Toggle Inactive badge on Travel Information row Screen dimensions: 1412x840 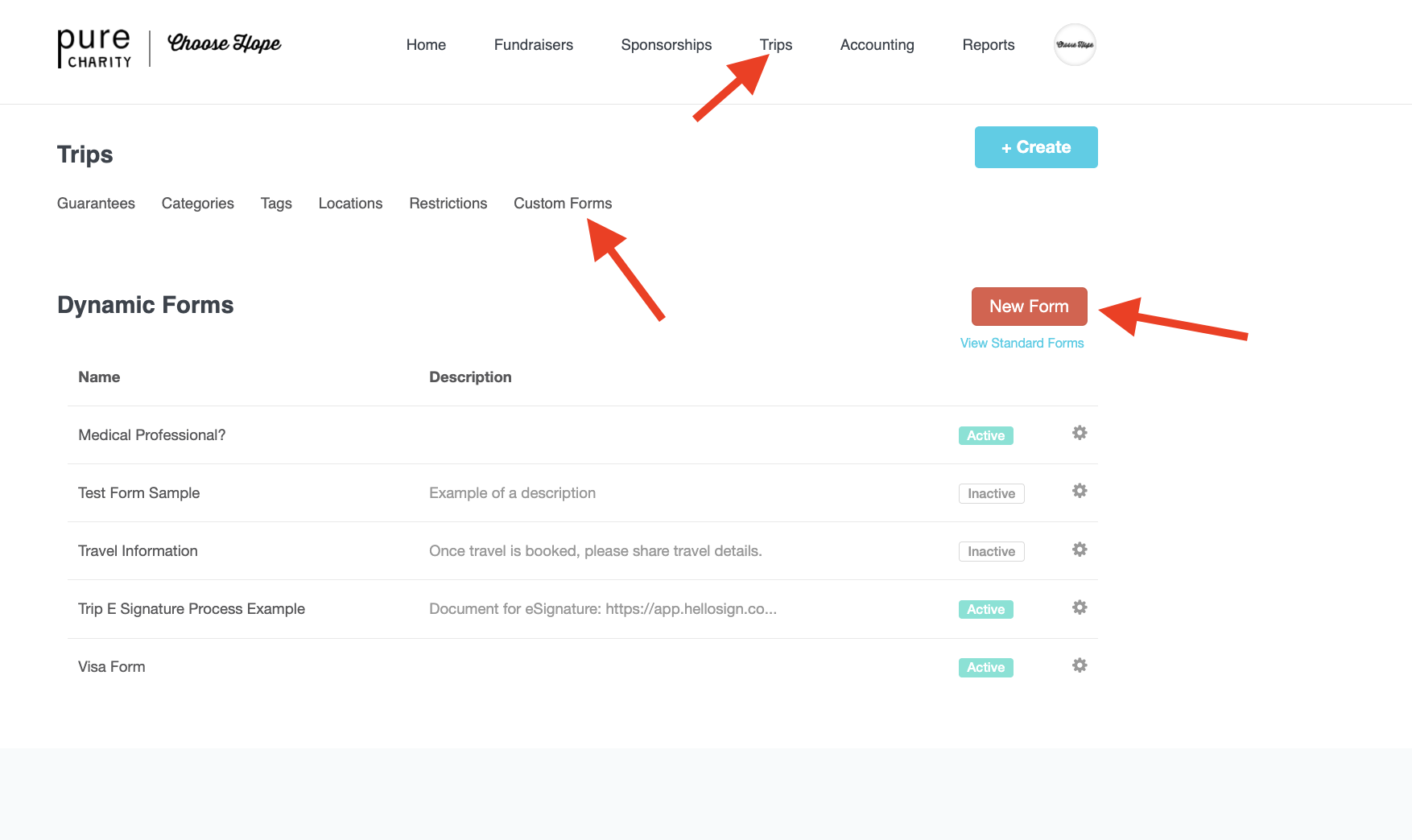(x=991, y=551)
